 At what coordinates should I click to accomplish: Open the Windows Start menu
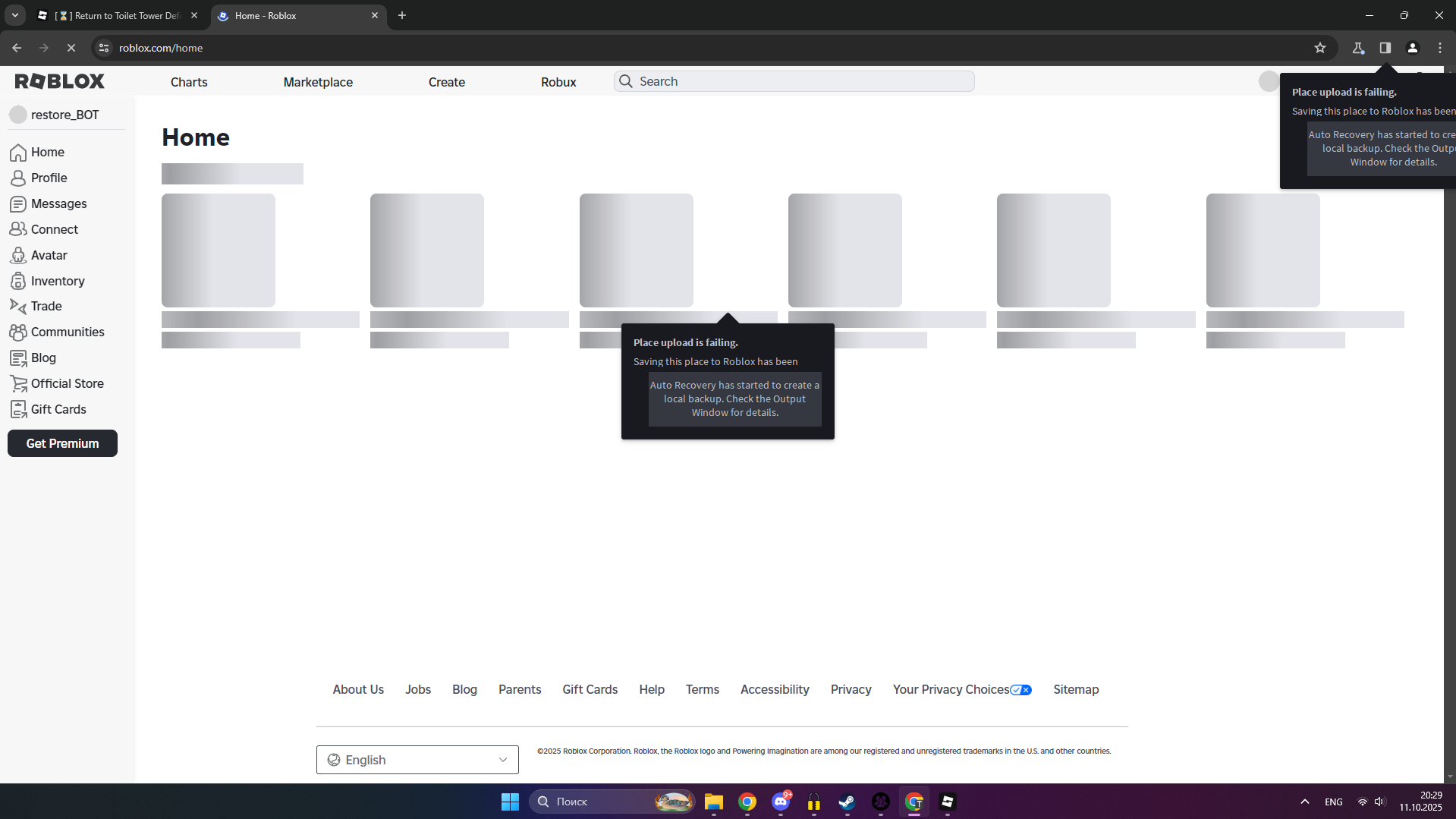pos(510,802)
